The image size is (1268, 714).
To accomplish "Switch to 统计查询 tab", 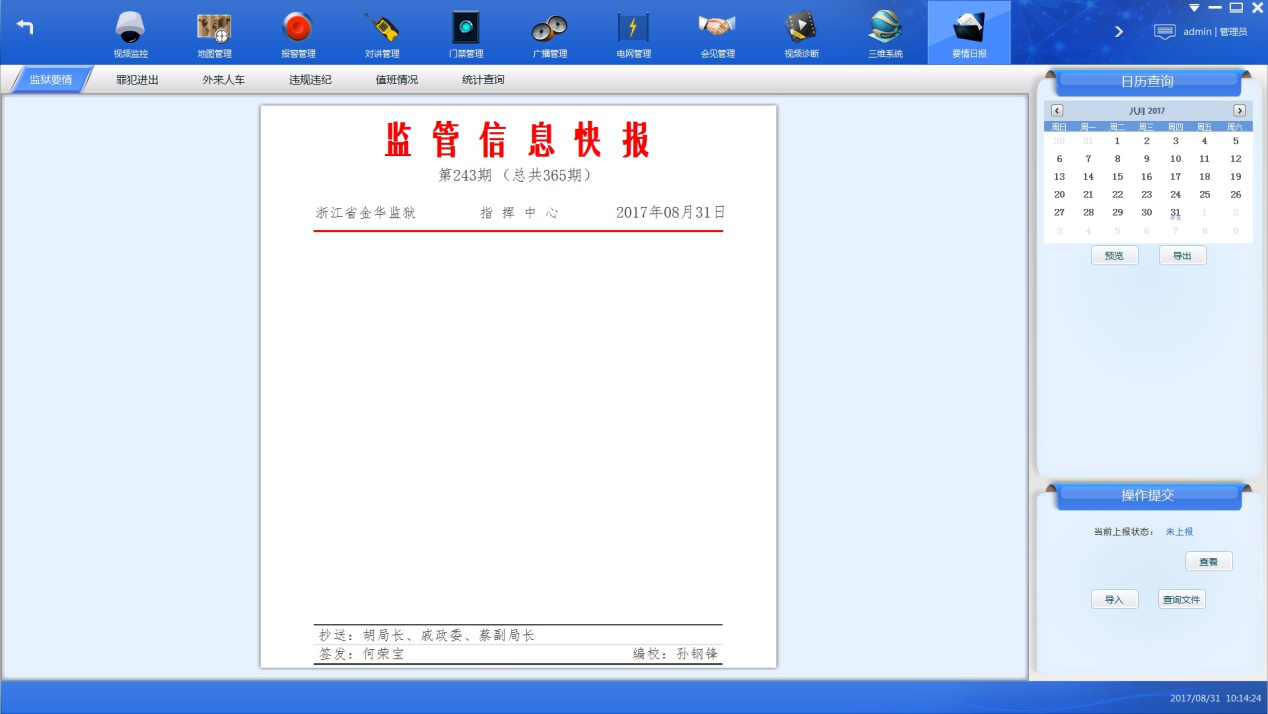I will coord(483,80).
